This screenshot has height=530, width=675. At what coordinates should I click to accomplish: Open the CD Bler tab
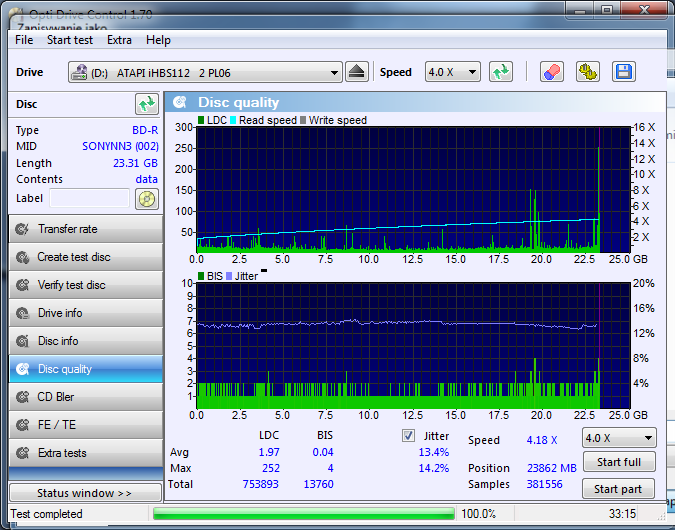86,397
